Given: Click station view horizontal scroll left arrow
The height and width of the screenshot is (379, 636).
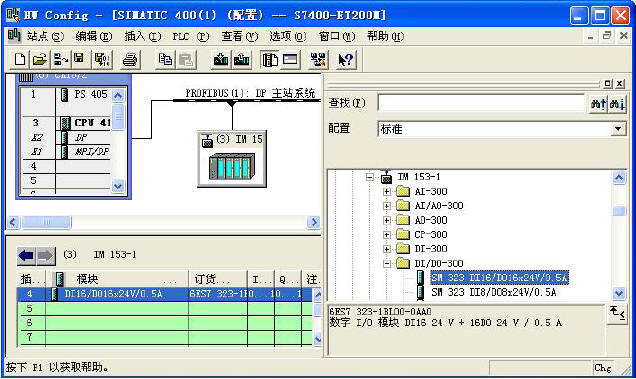Looking at the screenshot, I should pos(13,222).
